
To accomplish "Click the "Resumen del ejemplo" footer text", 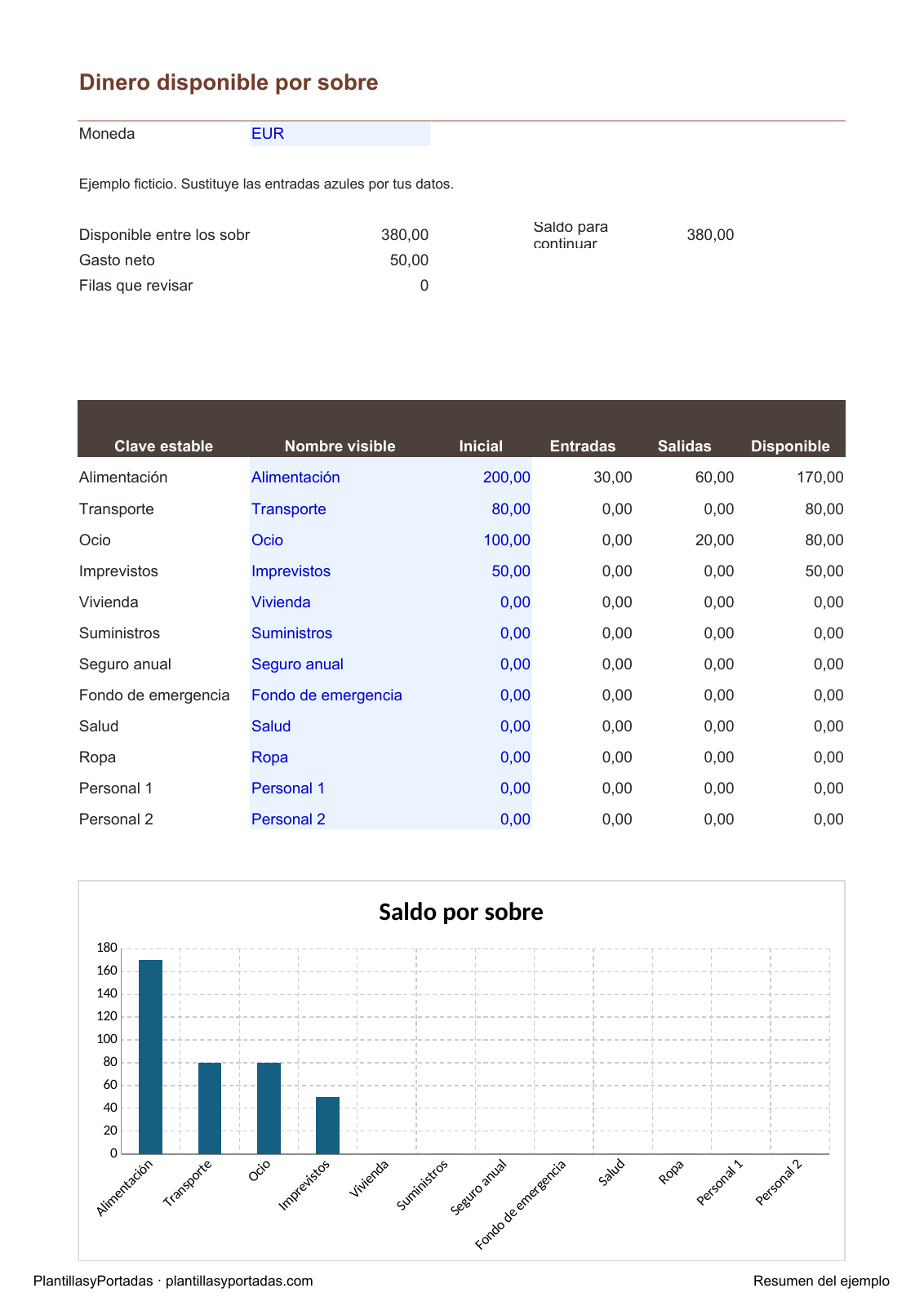I will click(x=821, y=1282).
